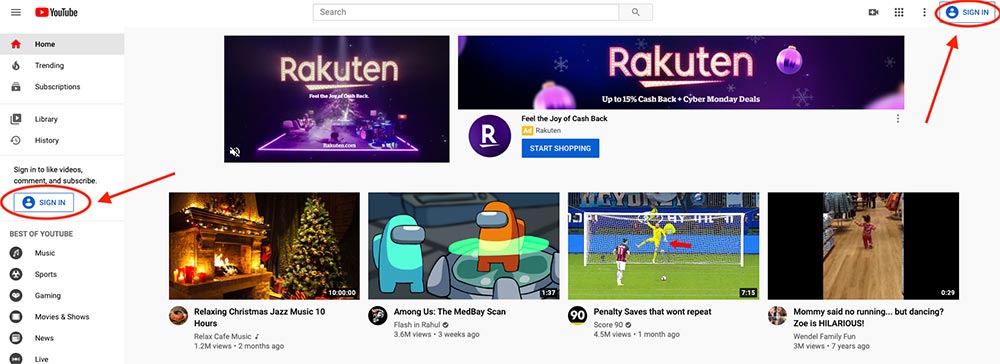This screenshot has height=364, width=1000.
Task: Open the Christmas fireplace video thumbnail
Action: (x=264, y=246)
